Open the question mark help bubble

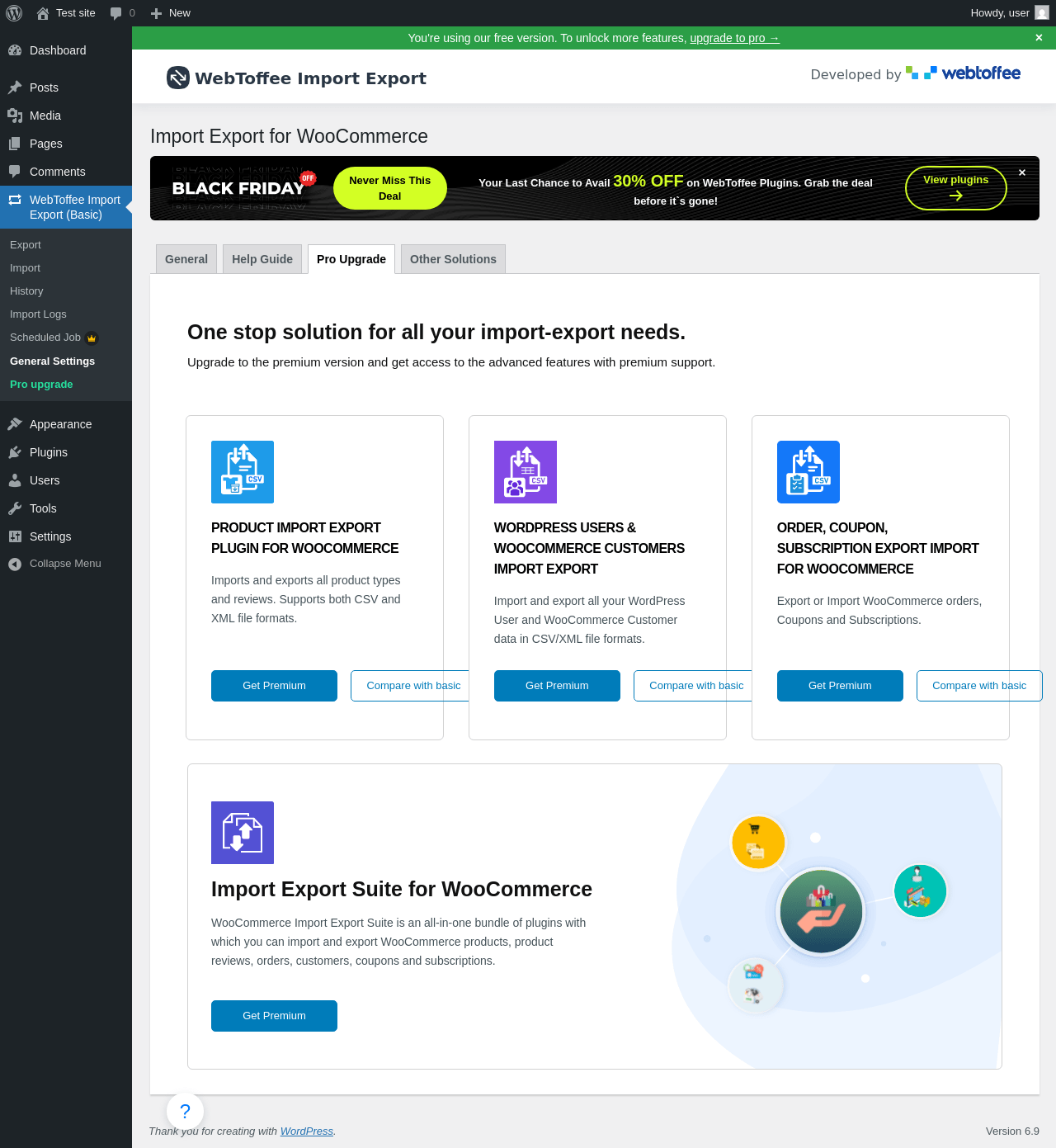click(x=185, y=1111)
